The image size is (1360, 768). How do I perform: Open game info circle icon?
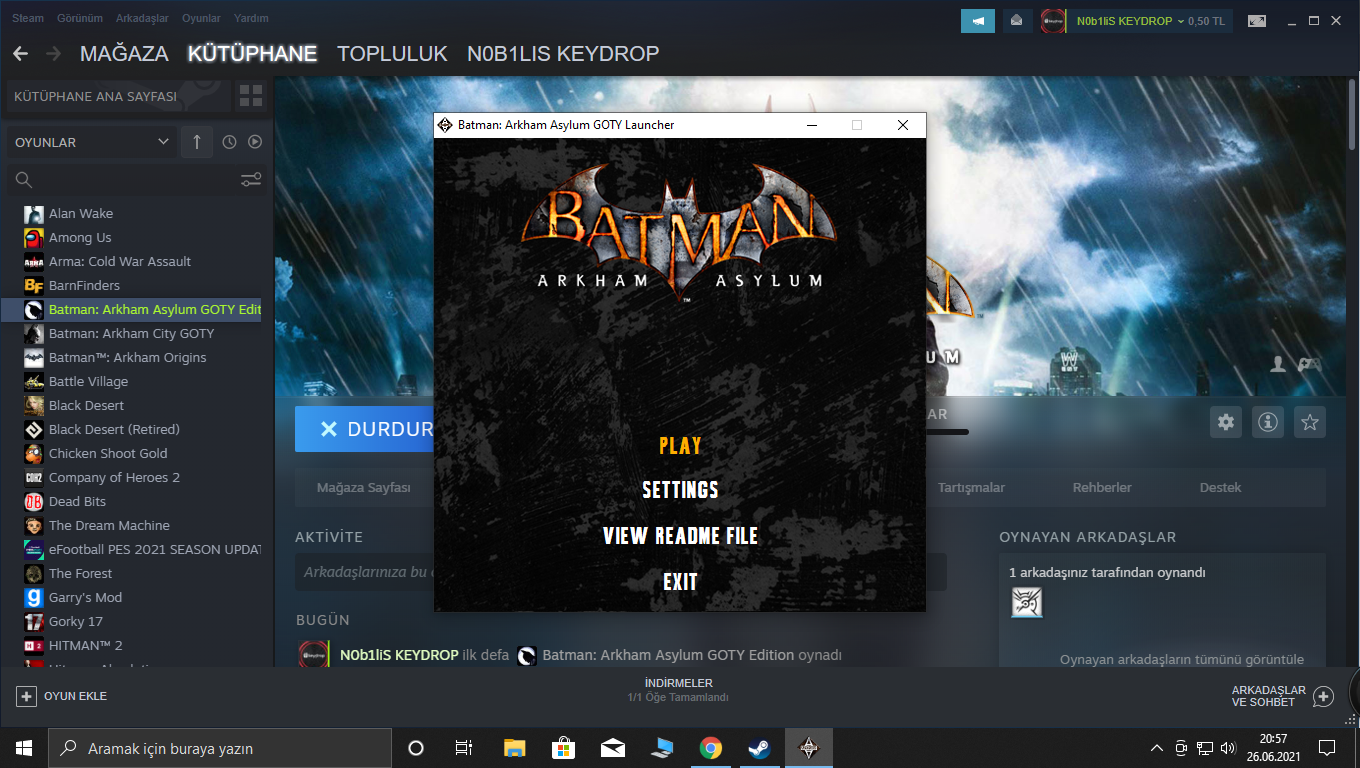[x=1268, y=423]
